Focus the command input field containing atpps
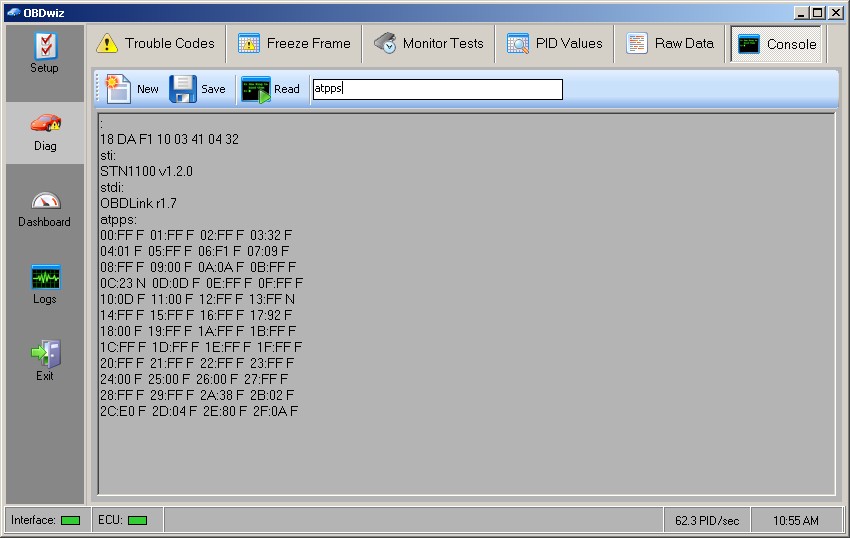Screen dimensions: 850x538 point(437,89)
